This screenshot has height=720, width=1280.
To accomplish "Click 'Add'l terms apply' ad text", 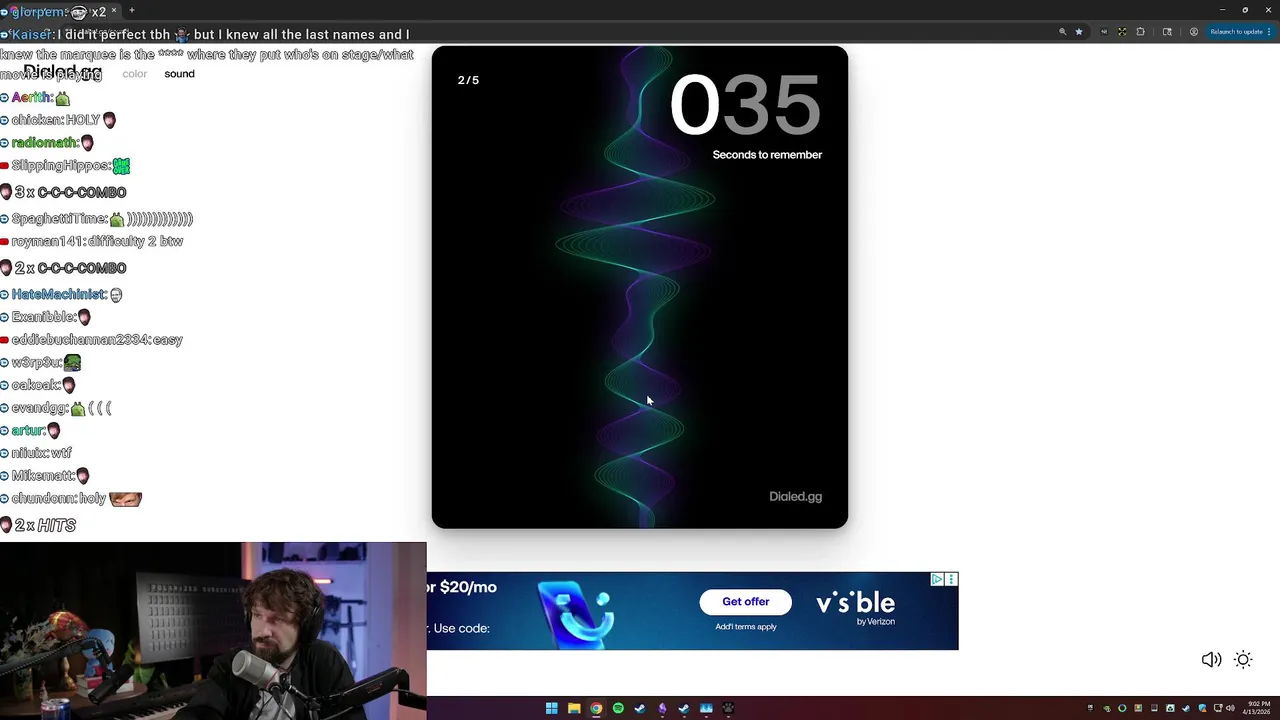I will click(x=746, y=627).
